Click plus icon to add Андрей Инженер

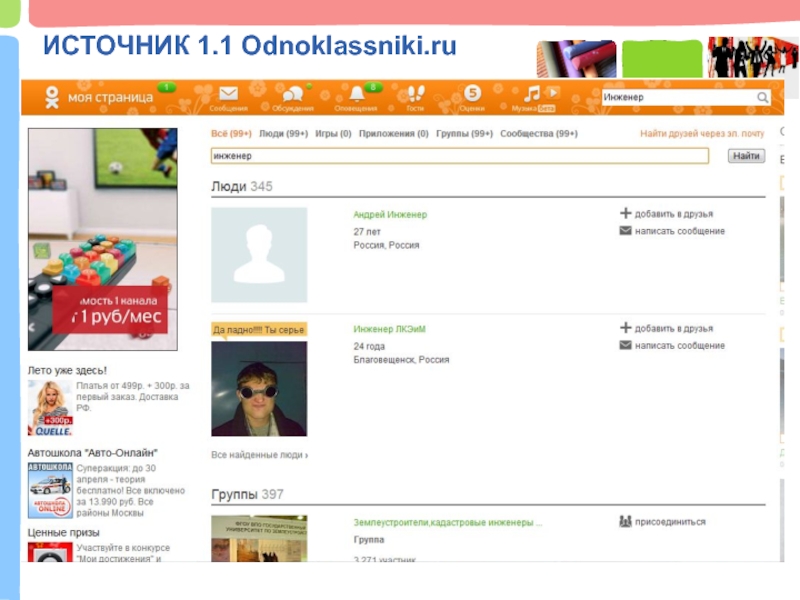pyautogui.click(x=626, y=213)
